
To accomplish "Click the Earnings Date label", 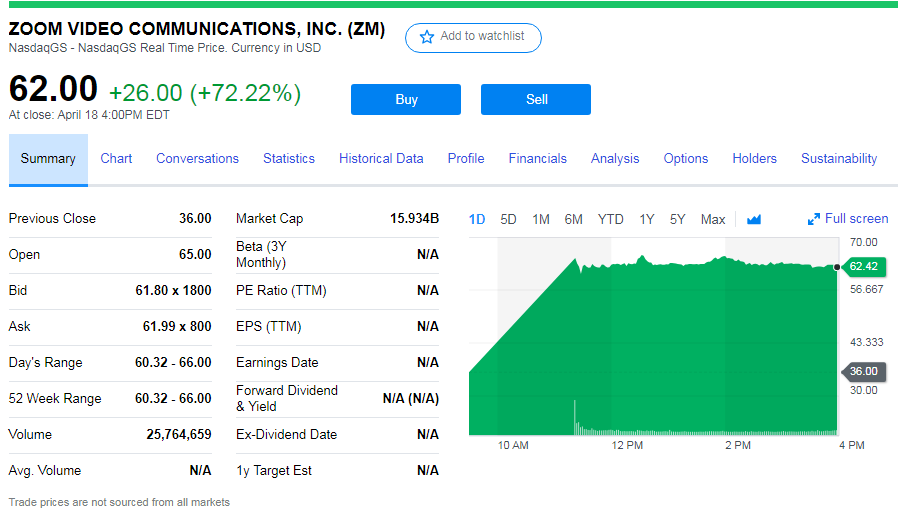I will [x=277, y=363].
